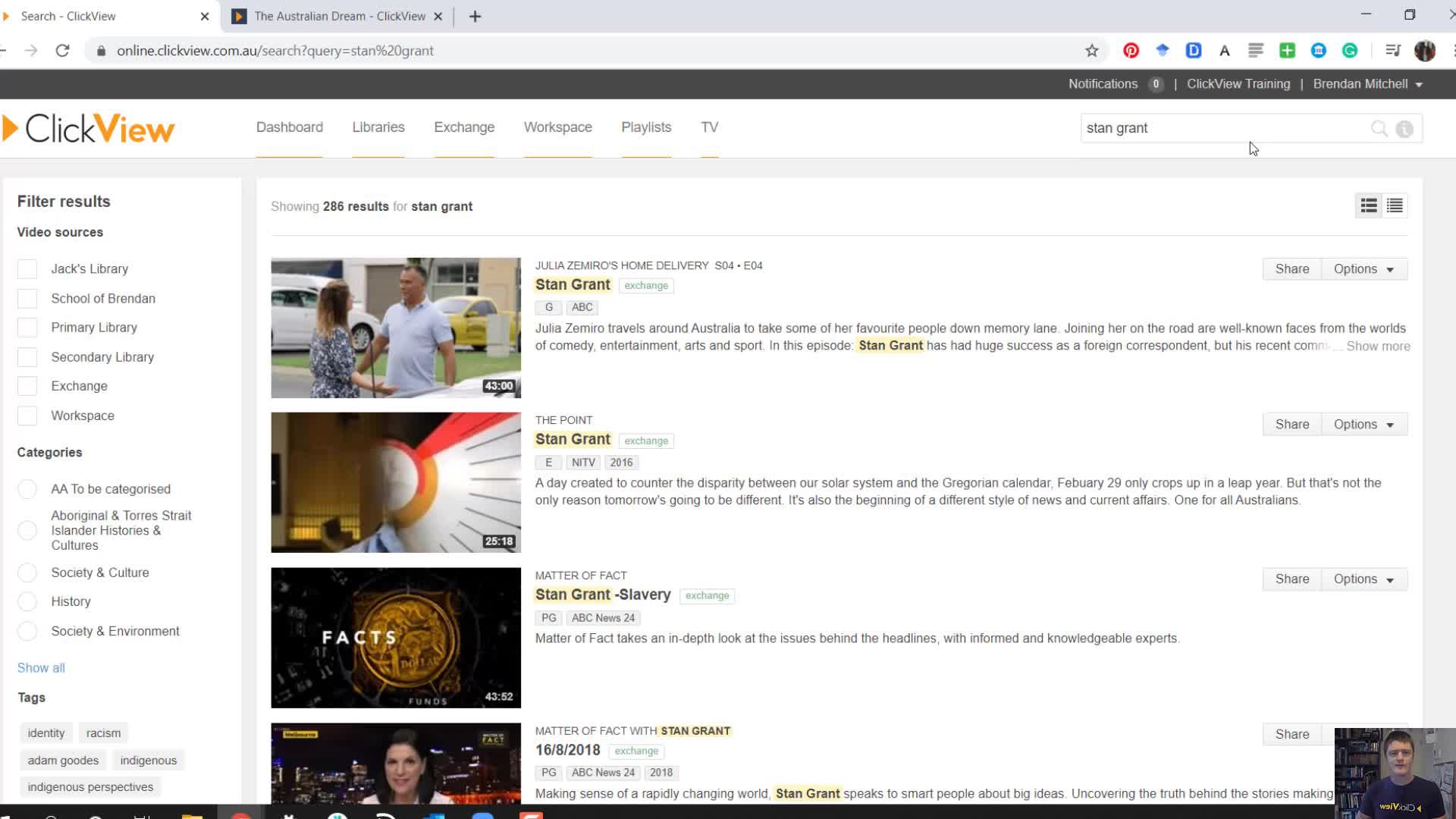
Task: Open the media control icon in the toolbar
Action: point(1392,51)
